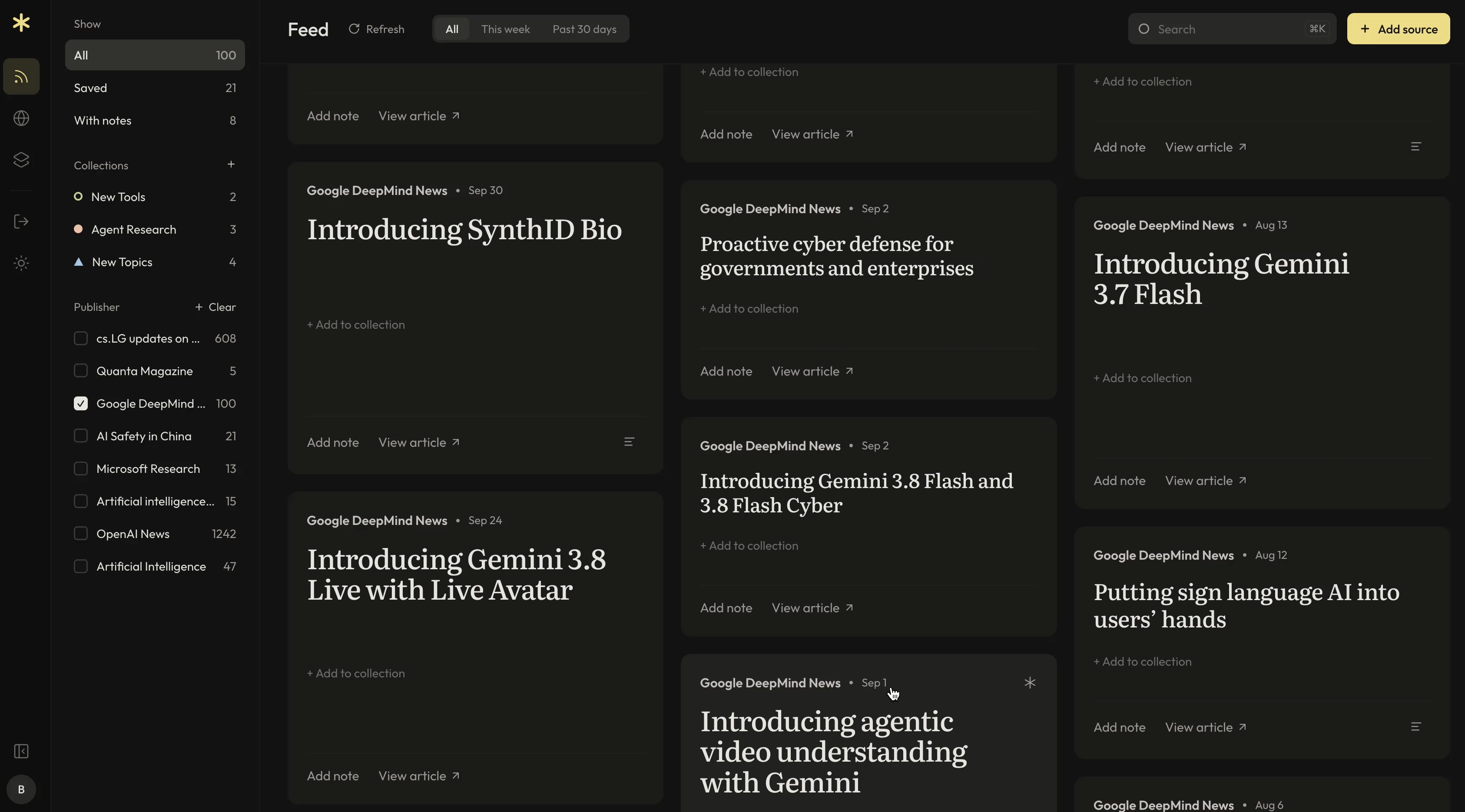Show Saved items filter

point(155,88)
